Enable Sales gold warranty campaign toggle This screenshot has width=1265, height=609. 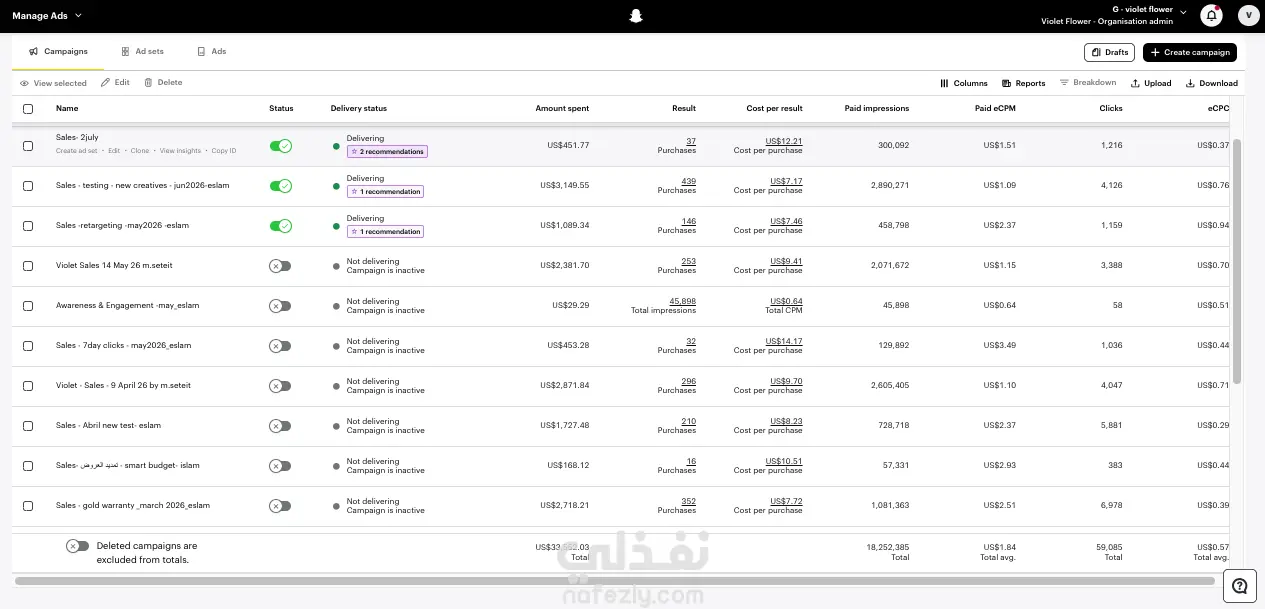[x=280, y=506]
